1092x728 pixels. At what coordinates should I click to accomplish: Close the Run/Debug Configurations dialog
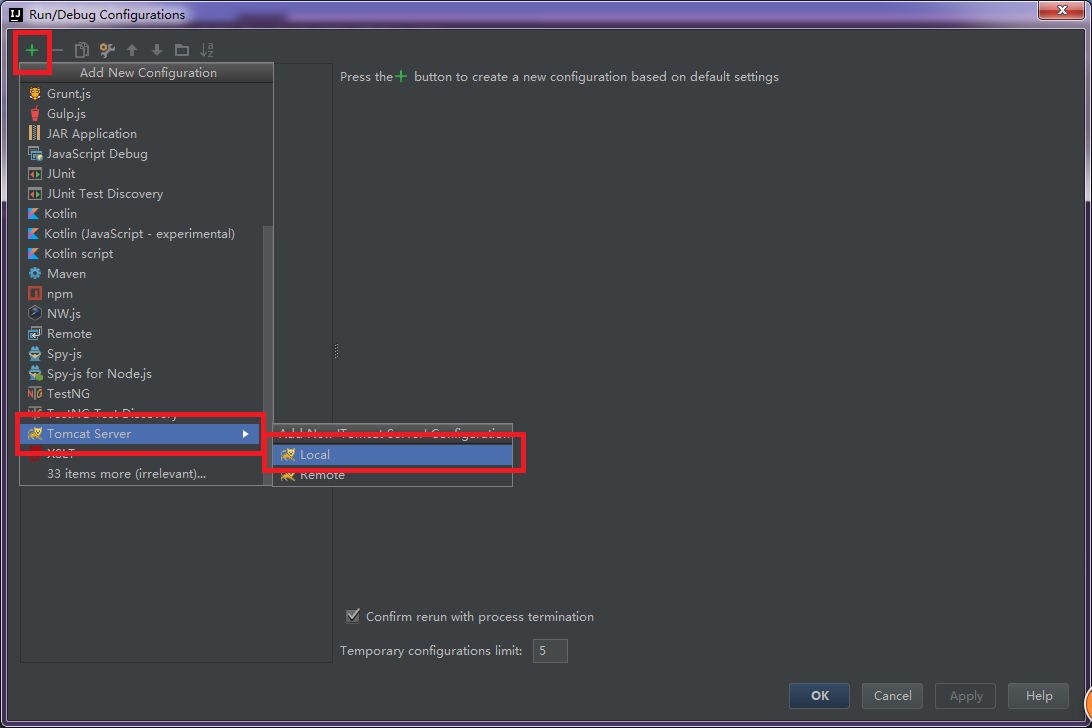tap(1062, 10)
